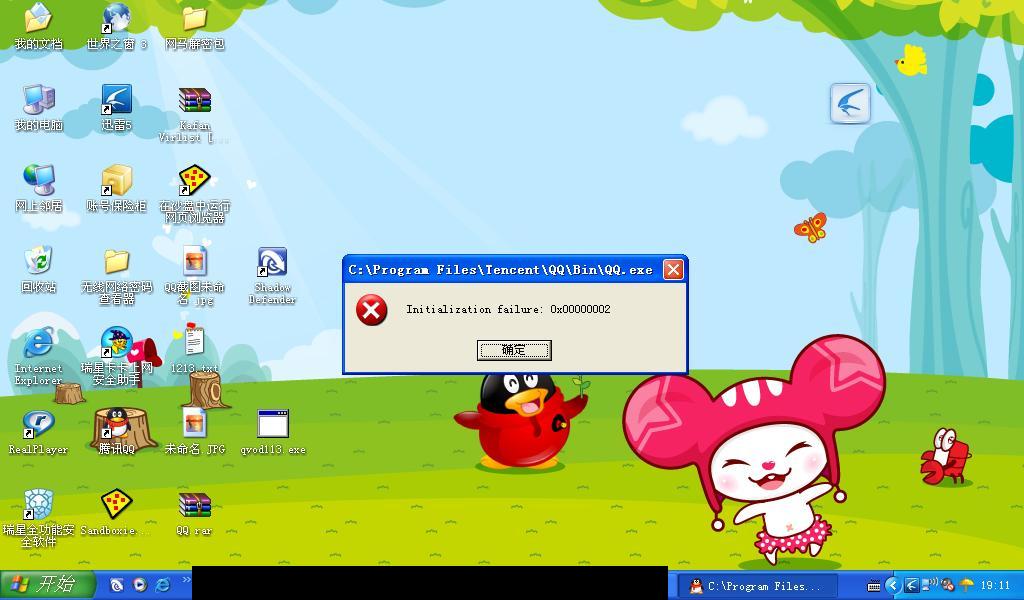Launch media player from quick launch
The height and width of the screenshot is (600, 1024).
(x=140, y=584)
